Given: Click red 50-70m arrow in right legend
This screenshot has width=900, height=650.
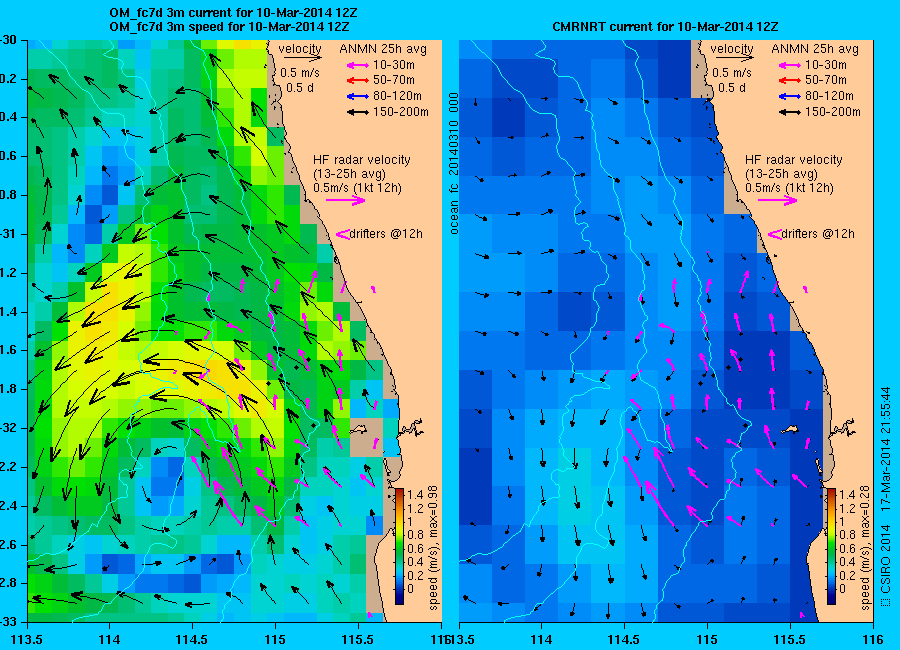Looking at the screenshot, I should pyautogui.click(x=790, y=80).
